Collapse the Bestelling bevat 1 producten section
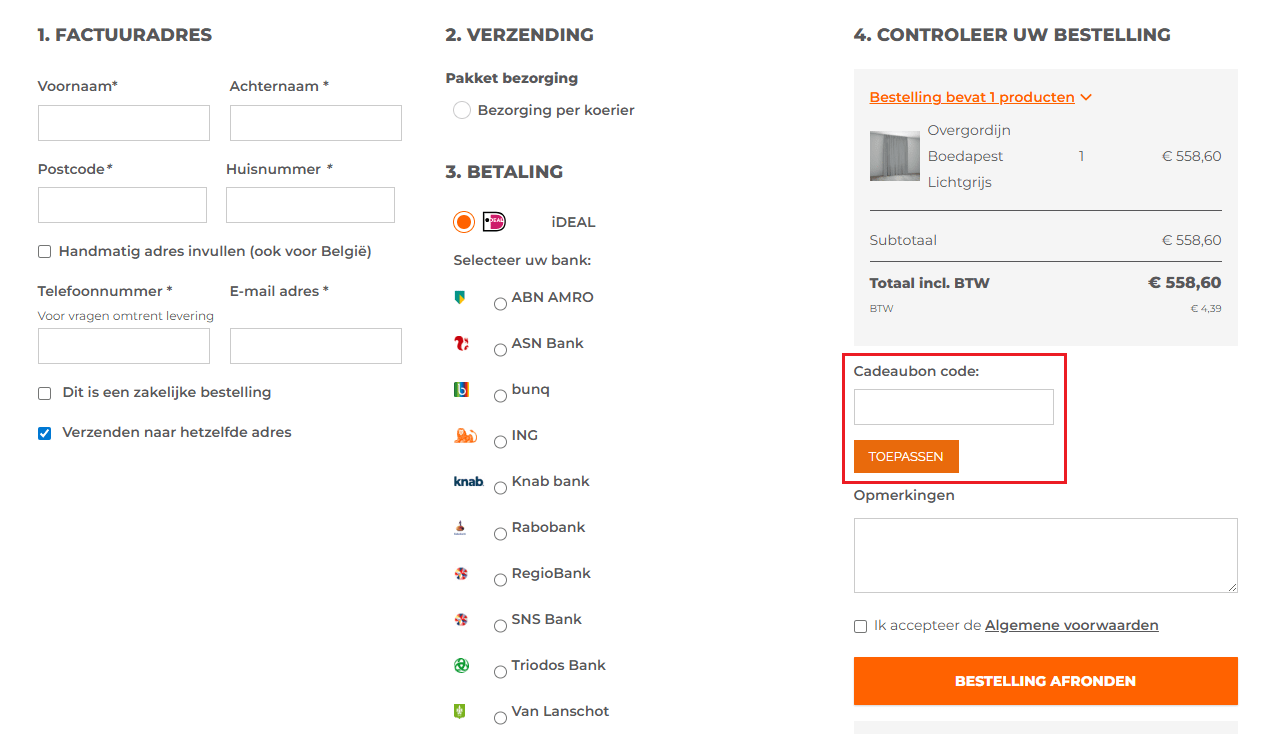 coord(1086,97)
